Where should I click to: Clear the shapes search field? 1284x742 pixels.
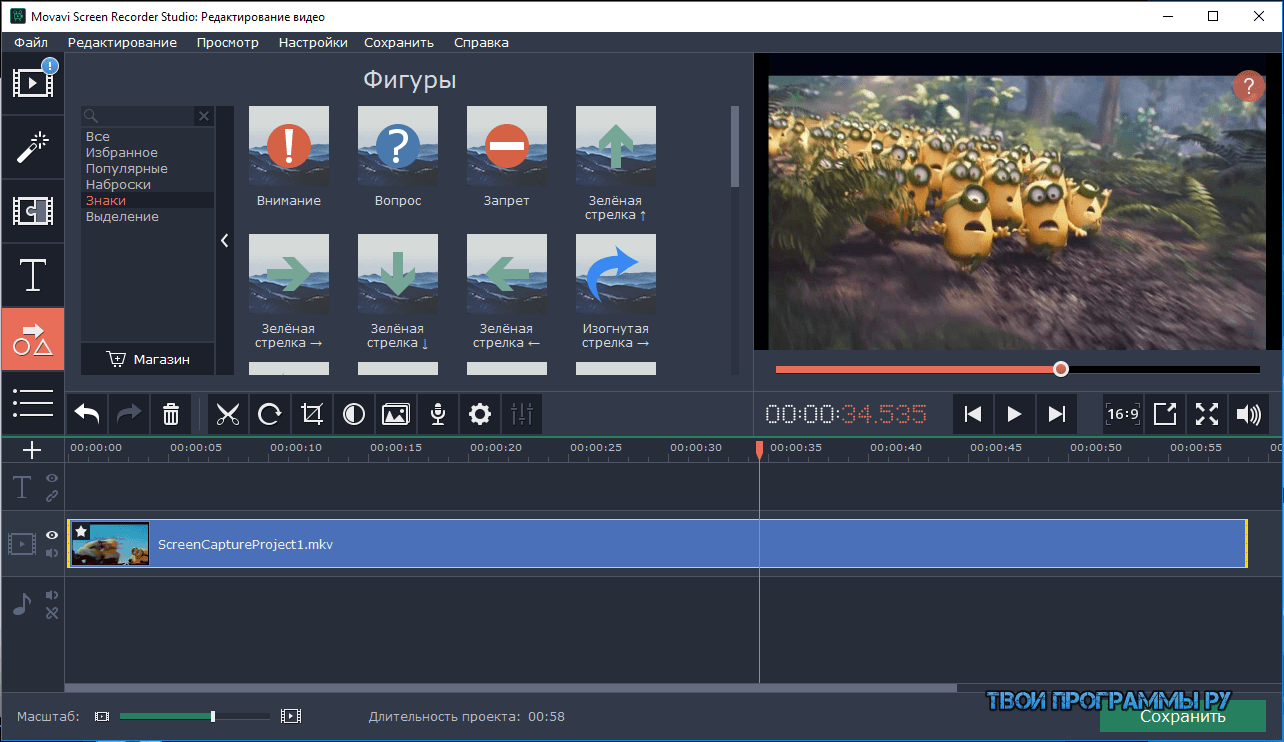point(204,116)
